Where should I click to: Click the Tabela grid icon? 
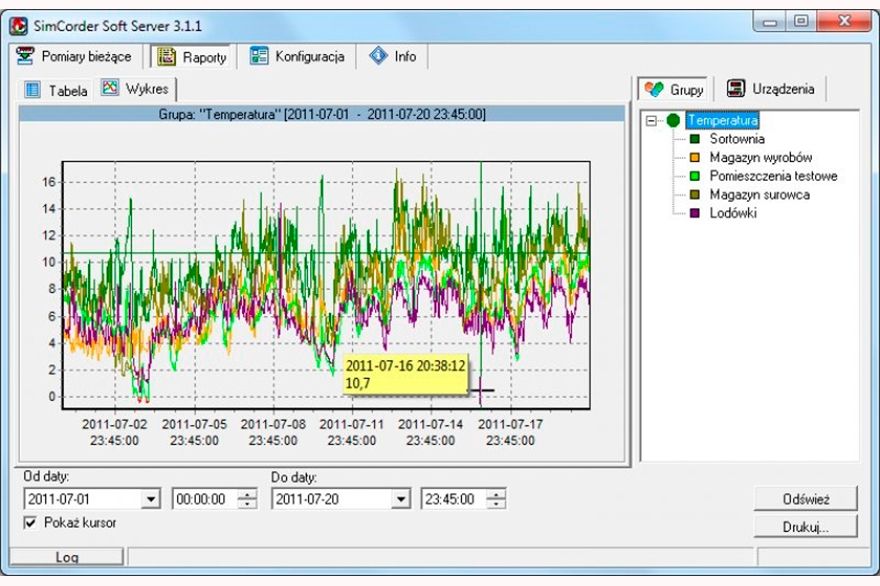coord(33,90)
